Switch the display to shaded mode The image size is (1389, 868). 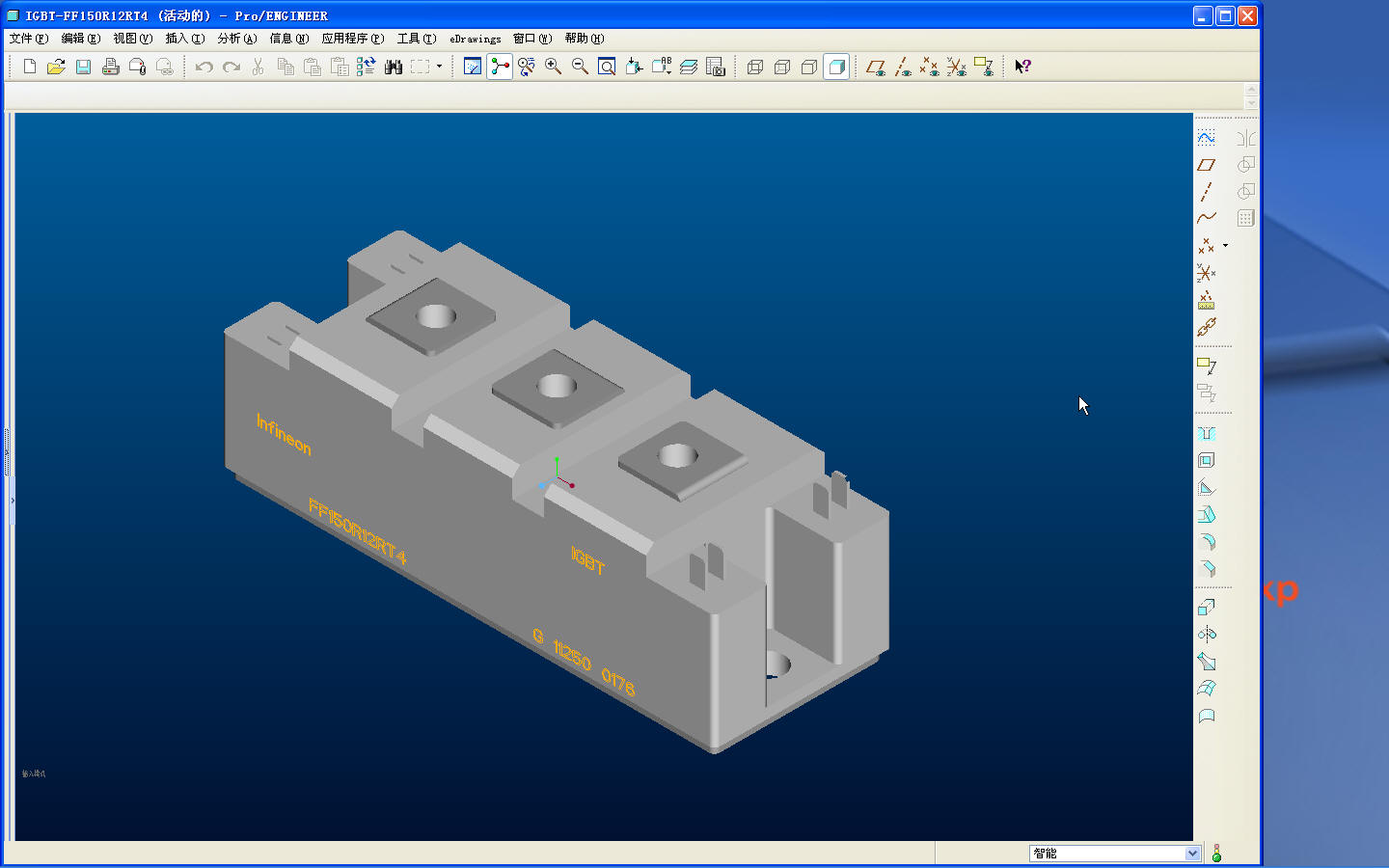836,67
